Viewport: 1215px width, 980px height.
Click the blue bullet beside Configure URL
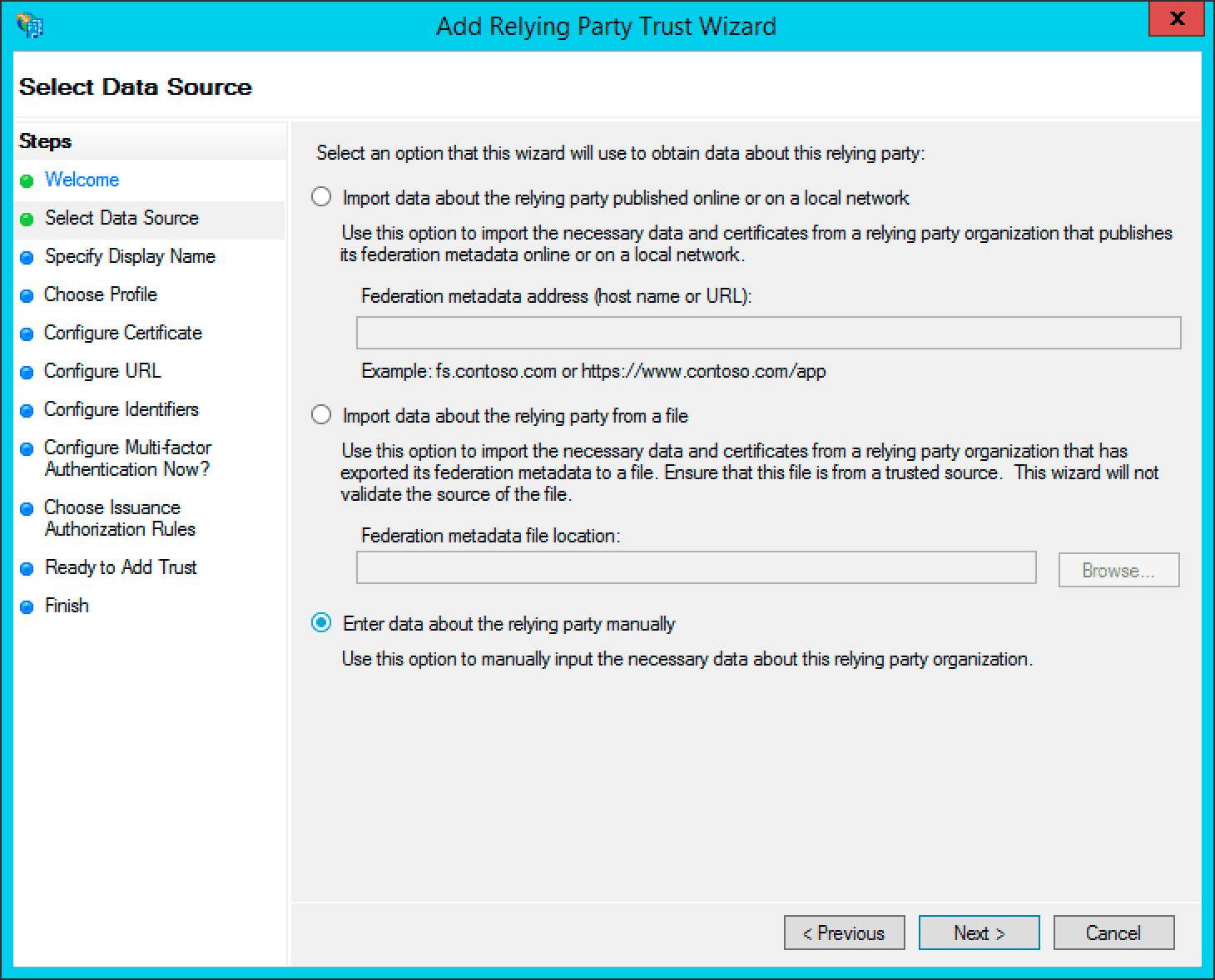coord(27,372)
